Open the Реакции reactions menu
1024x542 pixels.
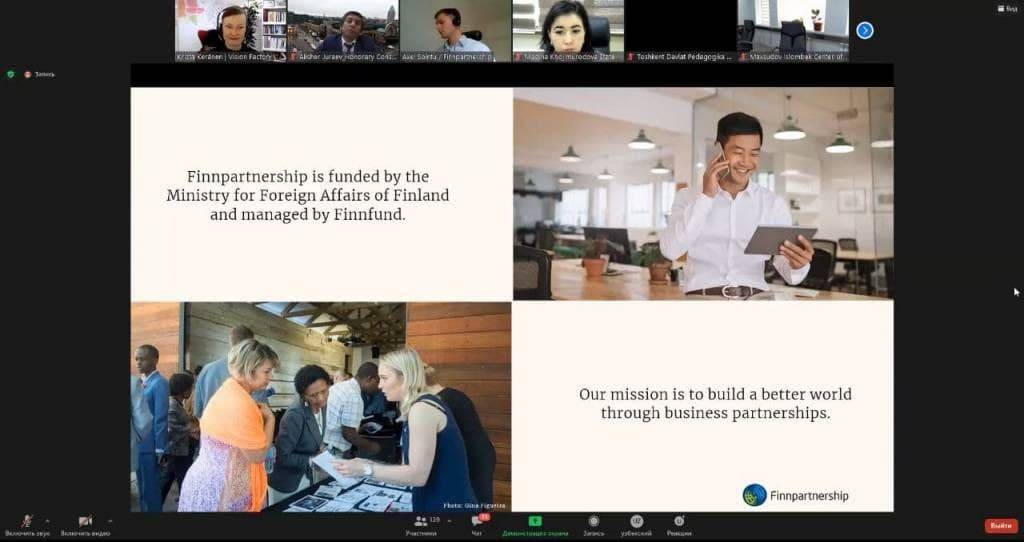click(x=679, y=526)
